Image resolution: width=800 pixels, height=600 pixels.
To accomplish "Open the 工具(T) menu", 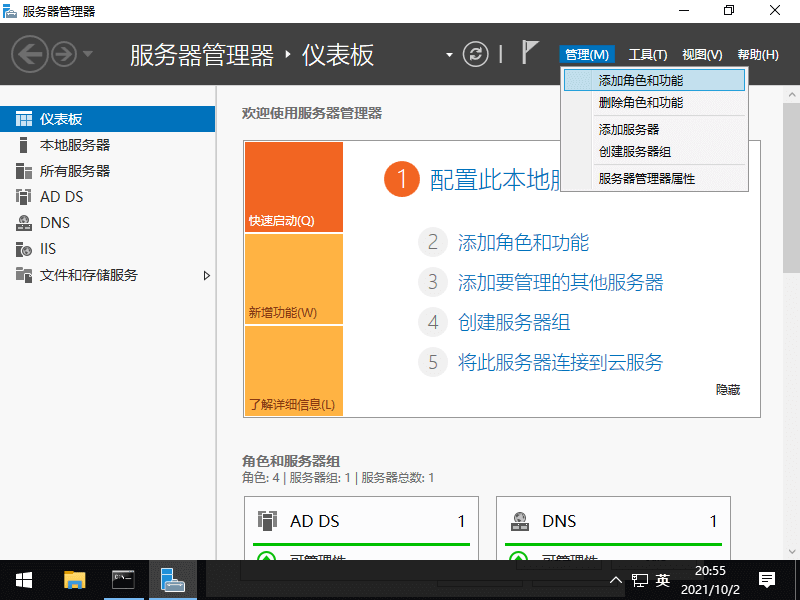I will (647, 54).
